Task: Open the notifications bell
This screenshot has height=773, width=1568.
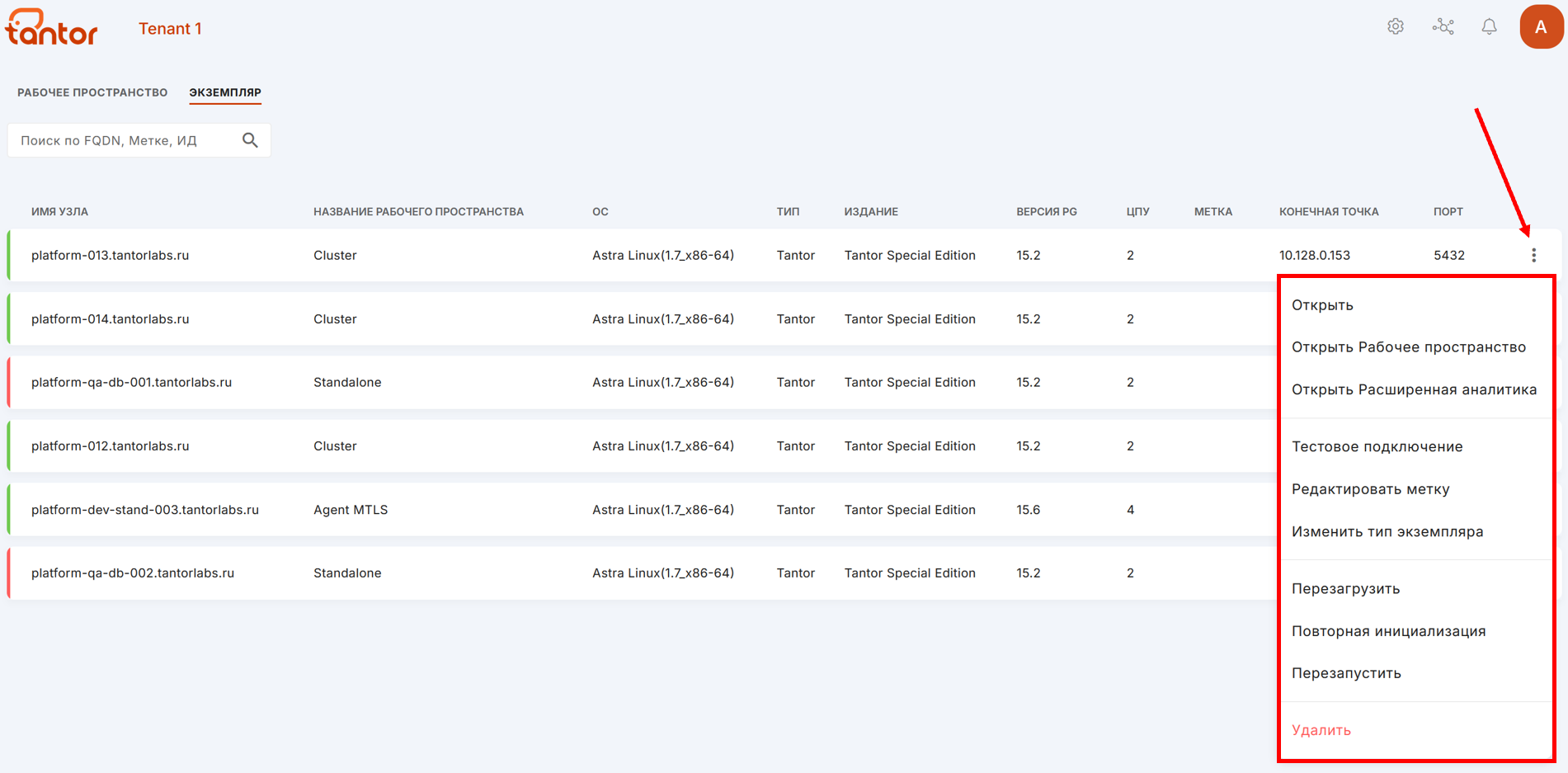Action: click(x=1489, y=27)
